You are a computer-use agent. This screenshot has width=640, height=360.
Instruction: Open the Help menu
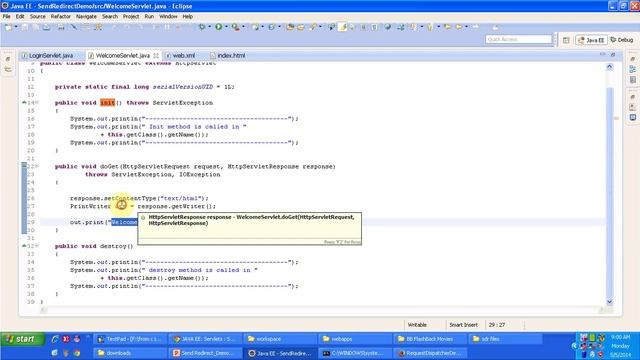tap(187, 16)
